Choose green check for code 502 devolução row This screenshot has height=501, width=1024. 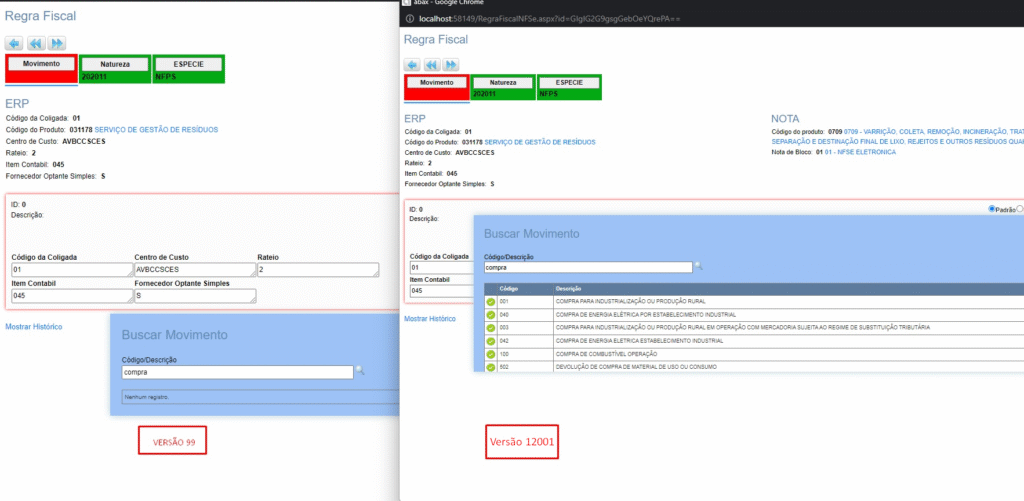pos(490,367)
